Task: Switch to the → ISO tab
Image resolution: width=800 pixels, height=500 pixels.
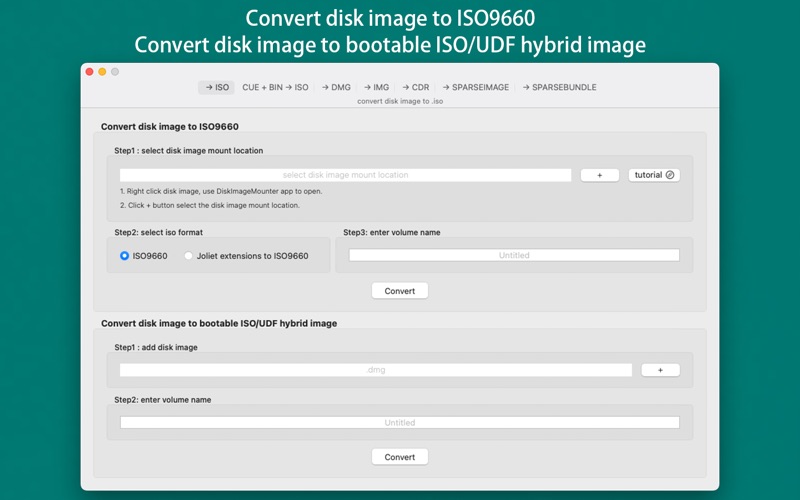Action: (216, 87)
